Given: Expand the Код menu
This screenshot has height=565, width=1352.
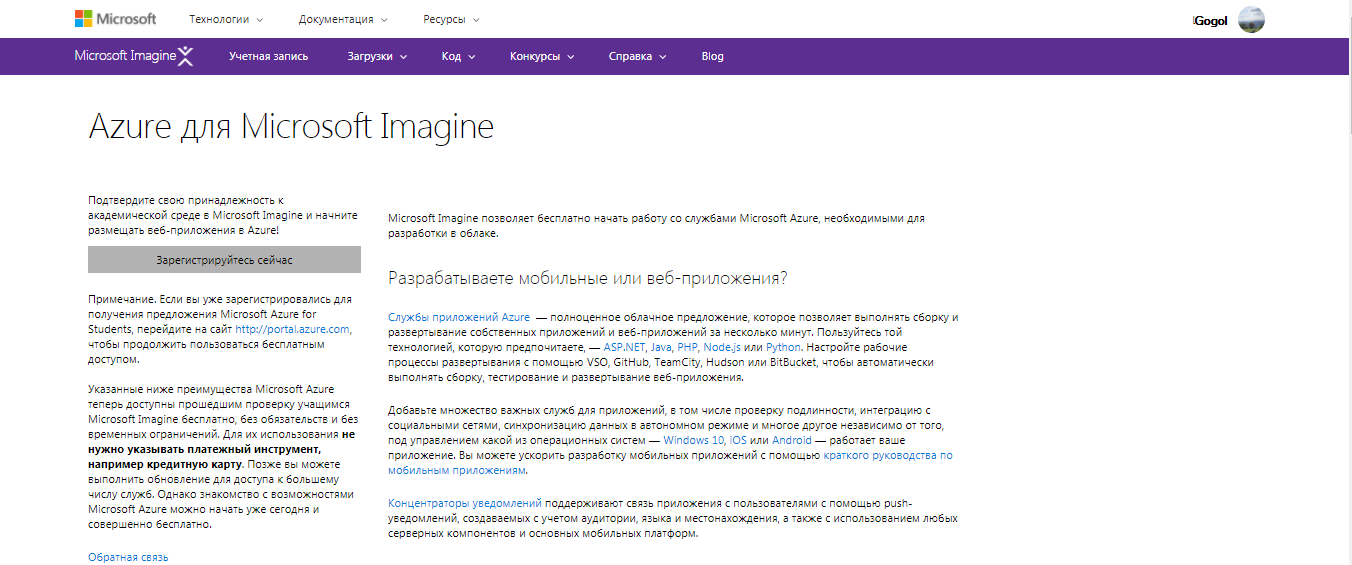Looking at the screenshot, I should click(x=458, y=56).
